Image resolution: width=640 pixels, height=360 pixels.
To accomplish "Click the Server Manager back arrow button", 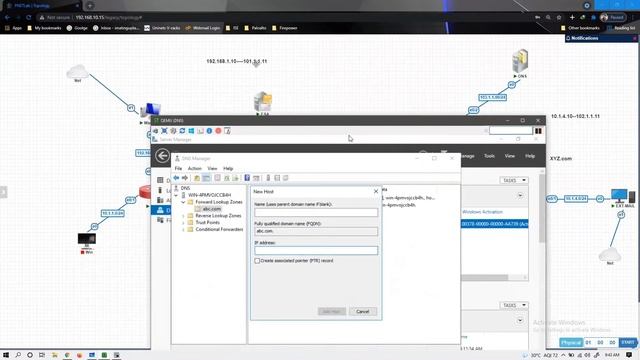I will click(162, 156).
